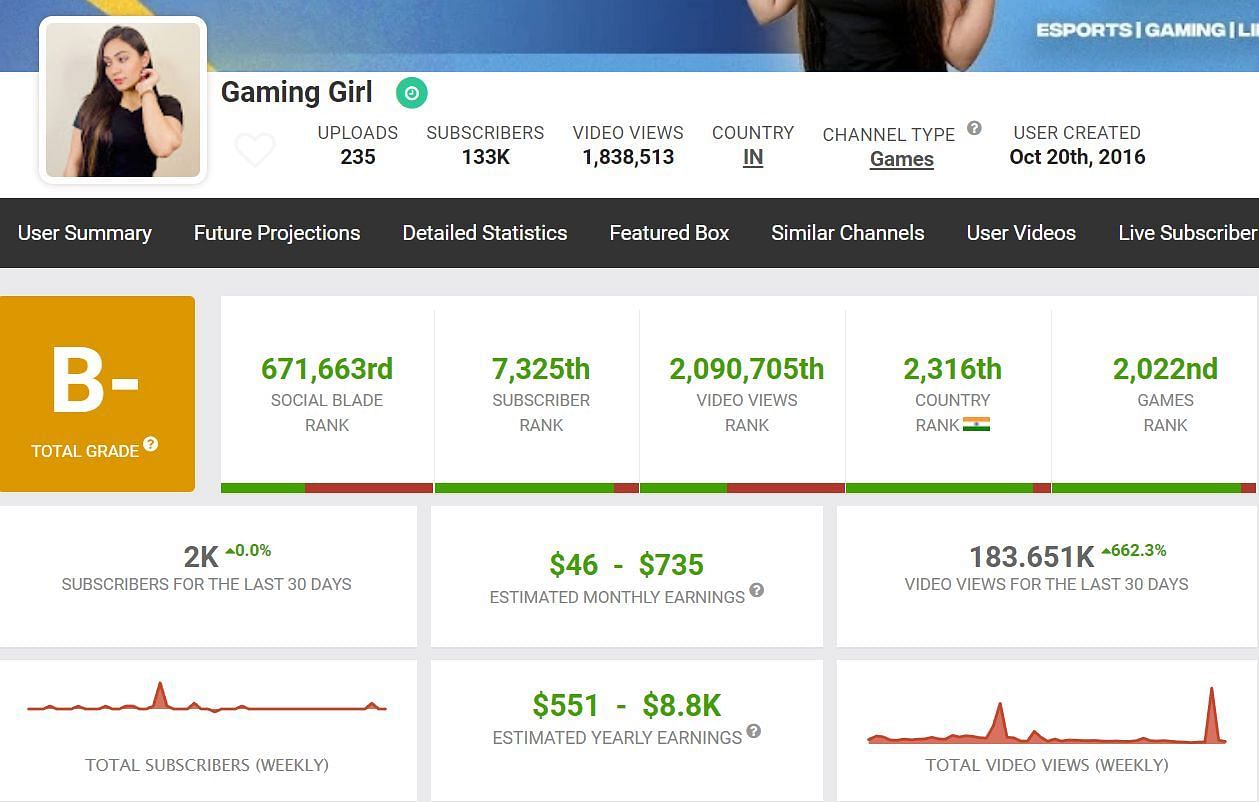Favorite the channel with the heart icon

point(255,150)
